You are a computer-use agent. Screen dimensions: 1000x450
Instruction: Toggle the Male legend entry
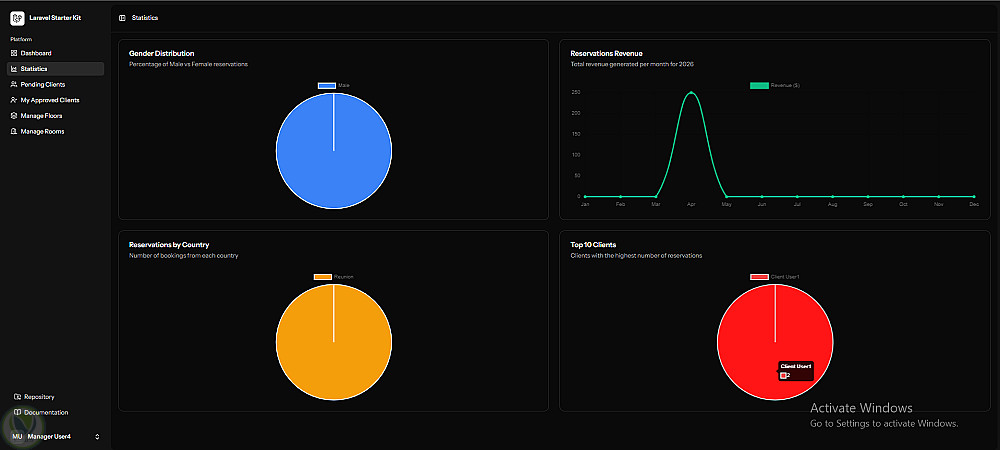[x=334, y=85]
